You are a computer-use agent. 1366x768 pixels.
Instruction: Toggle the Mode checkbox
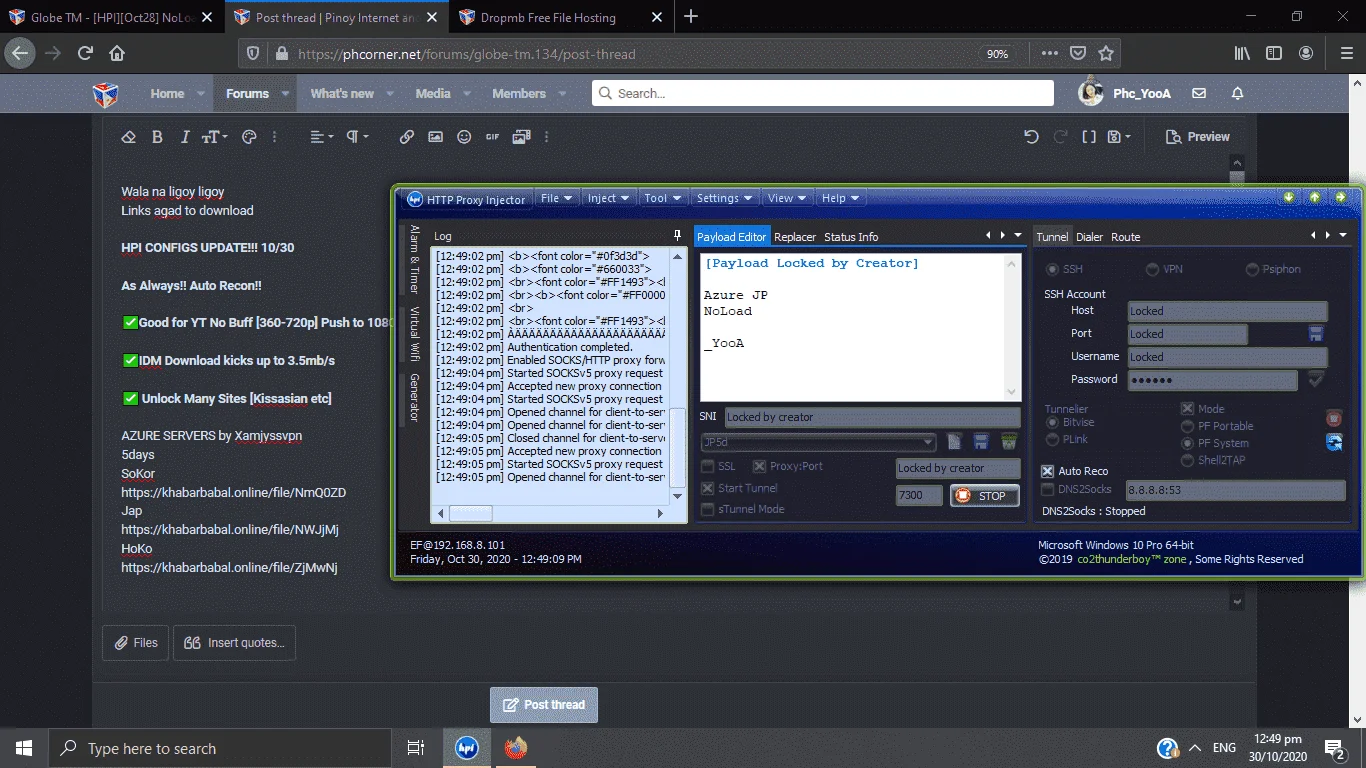coord(1188,408)
